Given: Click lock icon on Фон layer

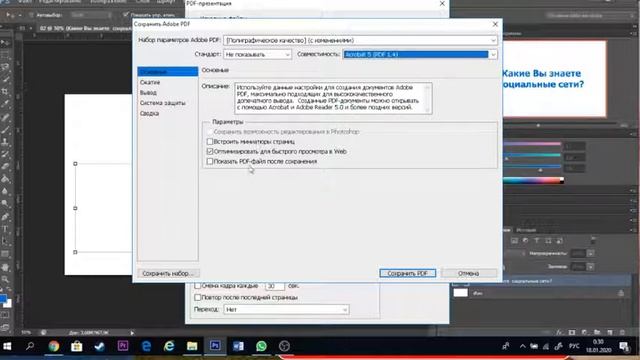Looking at the screenshot, I should pyautogui.click(x=621, y=293).
